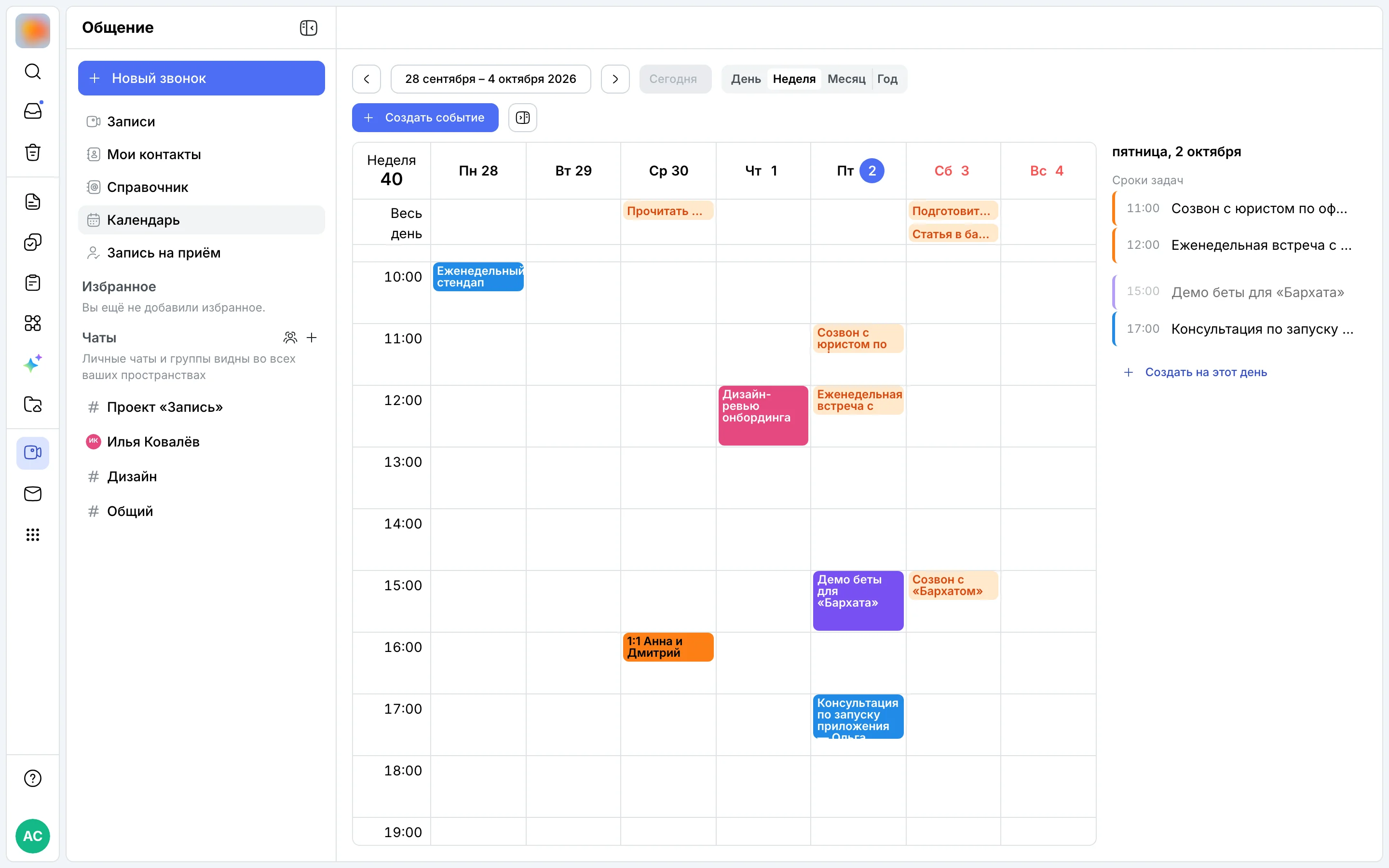Open the date range picker field
The height and width of the screenshot is (868, 1389).
pos(490,79)
